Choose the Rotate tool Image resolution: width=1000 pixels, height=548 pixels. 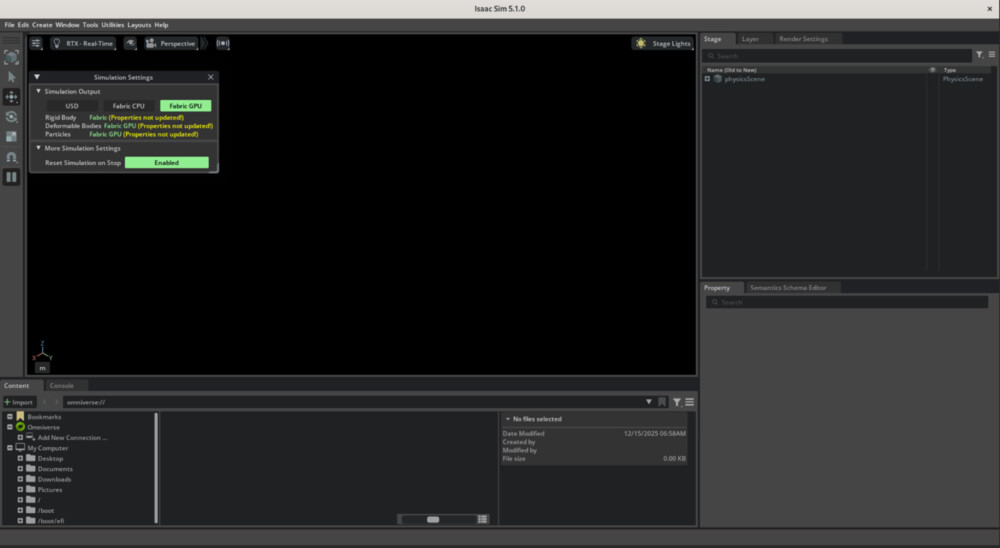point(12,117)
